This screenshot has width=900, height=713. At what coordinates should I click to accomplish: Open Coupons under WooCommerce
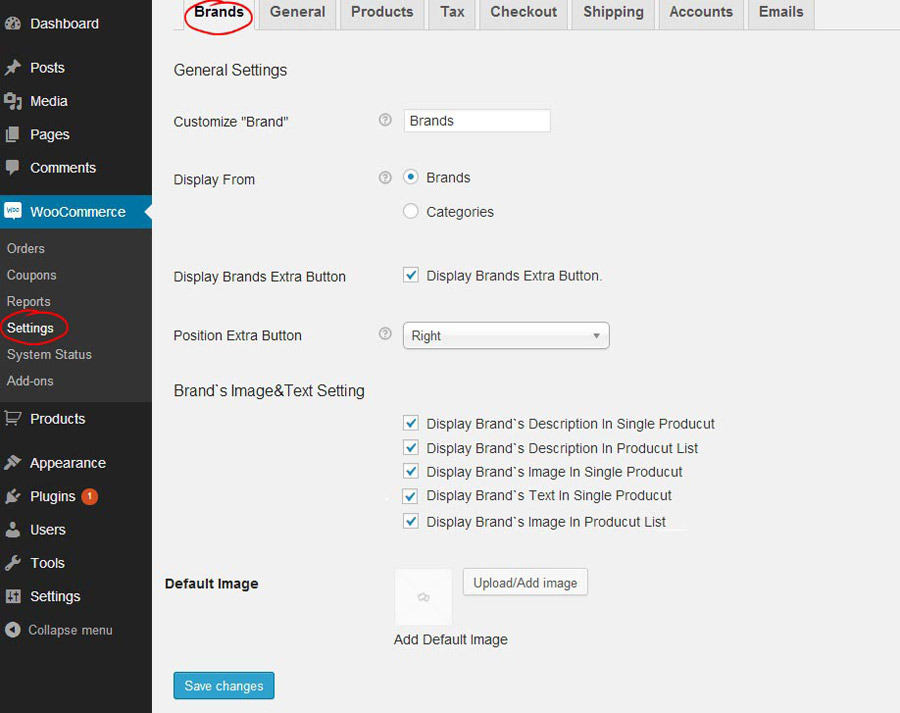[32, 275]
